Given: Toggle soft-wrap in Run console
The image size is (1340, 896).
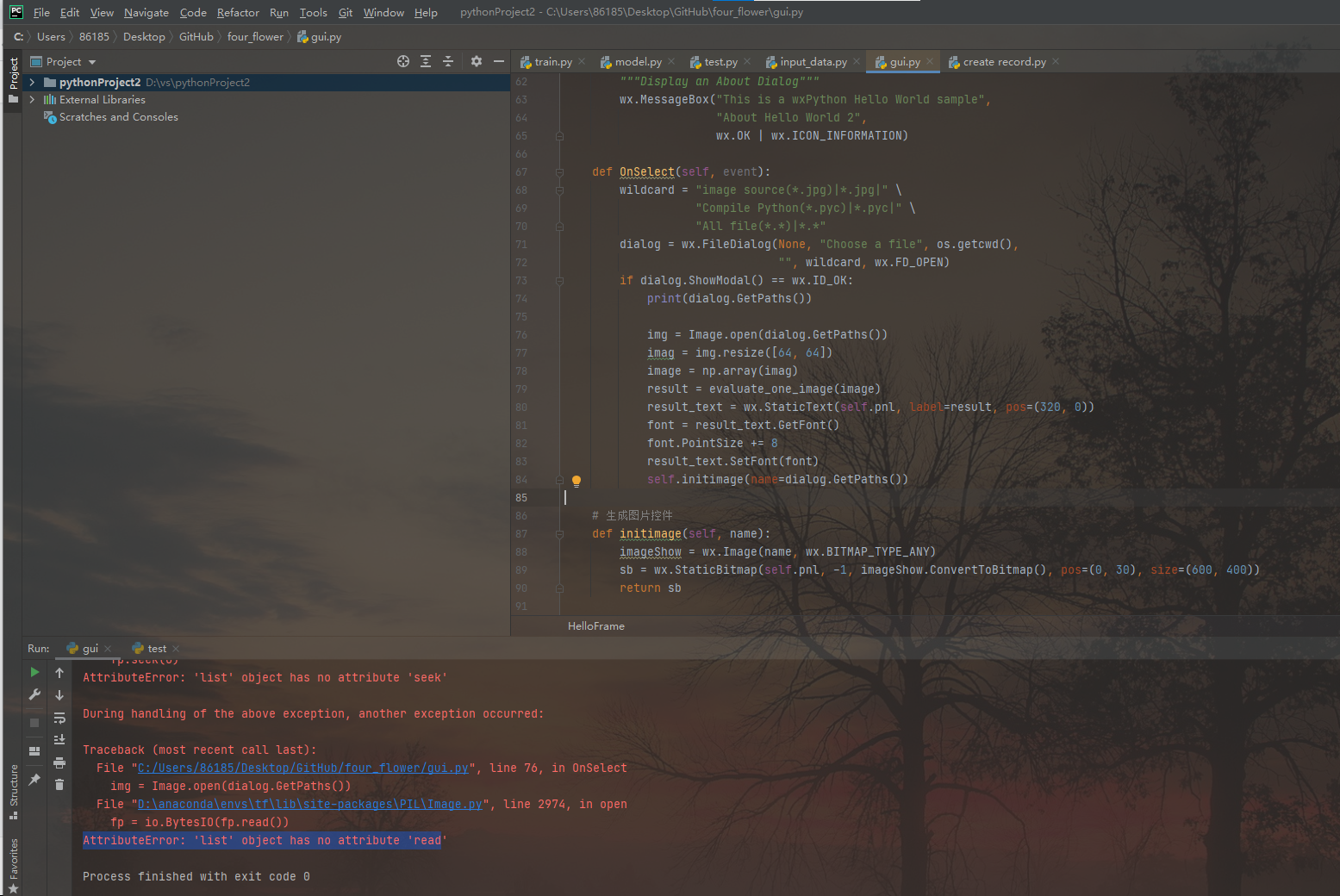Looking at the screenshot, I should point(59,718).
